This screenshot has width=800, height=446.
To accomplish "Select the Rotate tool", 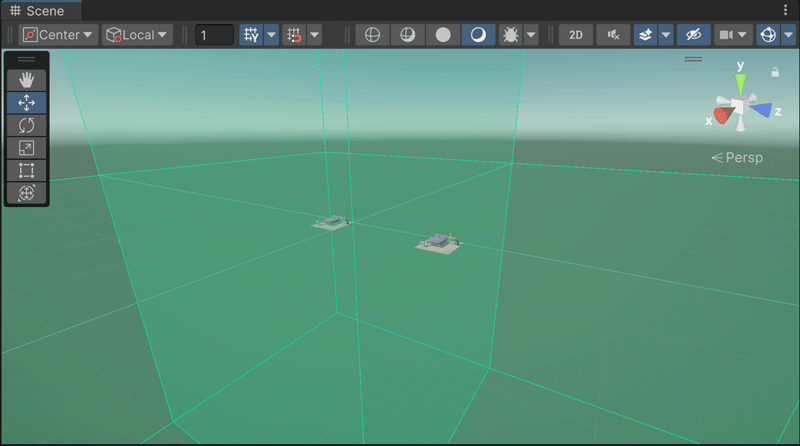I will coord(27,125).
